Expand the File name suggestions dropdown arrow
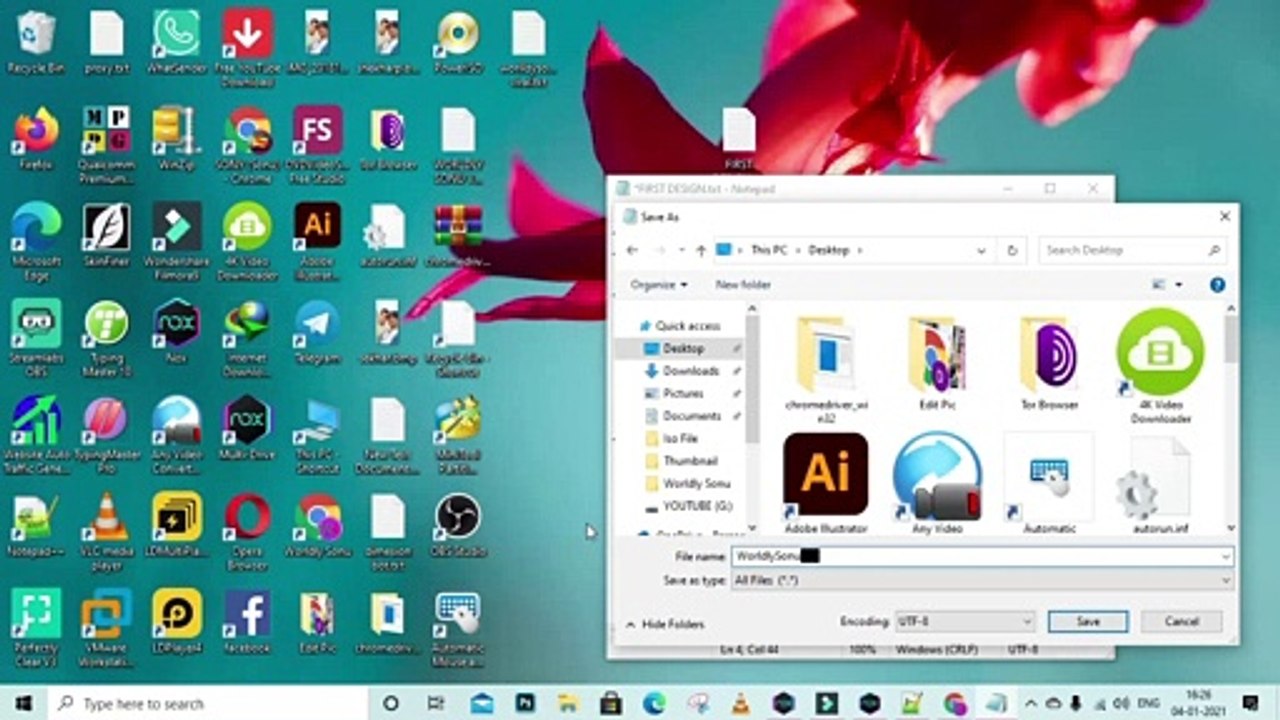This screenshot has width=1280, height=720. 1225,556
